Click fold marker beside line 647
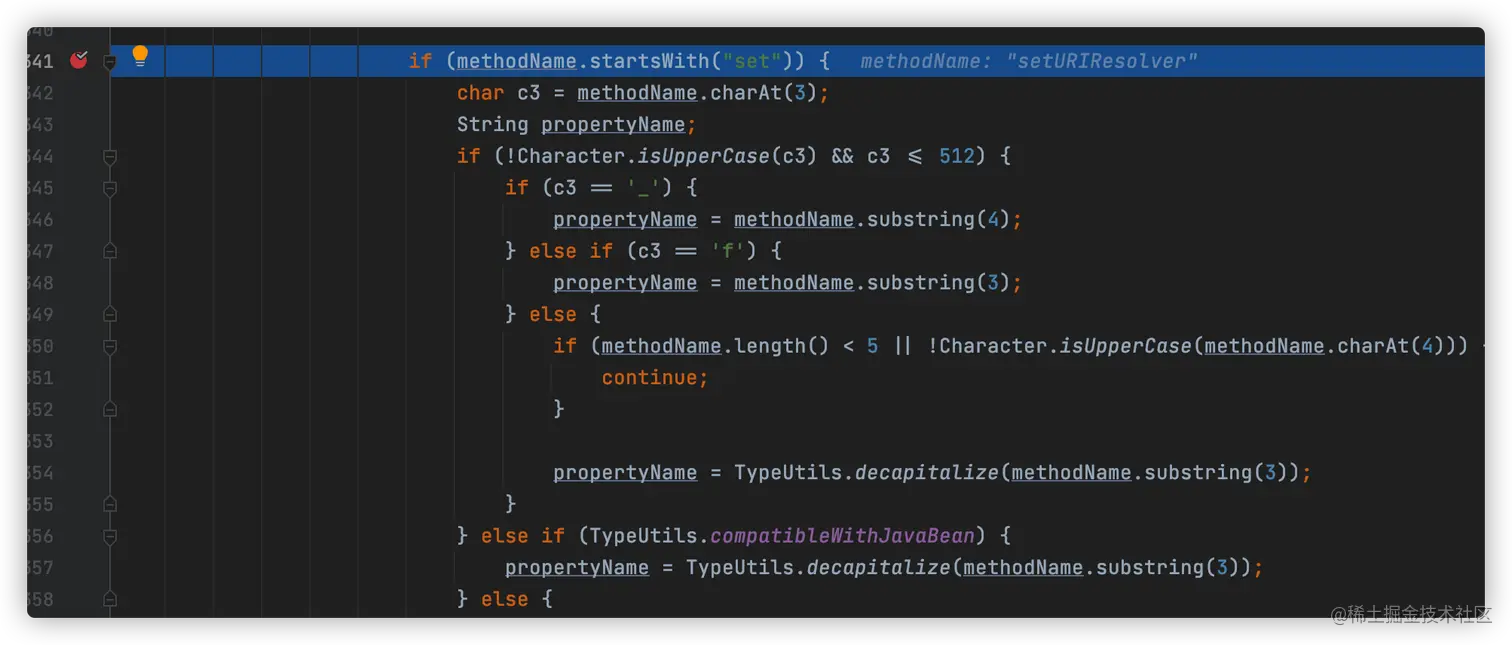1512x645 pixels. click(x=110, y=251)
